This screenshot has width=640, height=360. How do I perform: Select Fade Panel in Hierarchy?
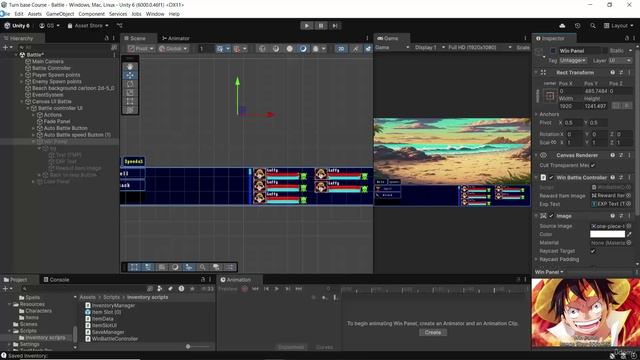57,122
